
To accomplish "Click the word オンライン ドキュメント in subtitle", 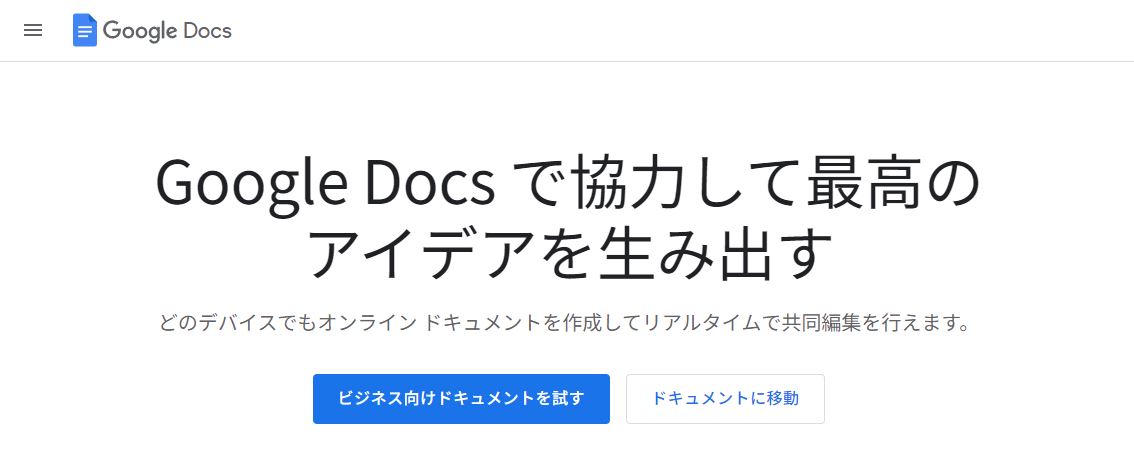I will tap(429, 323).
